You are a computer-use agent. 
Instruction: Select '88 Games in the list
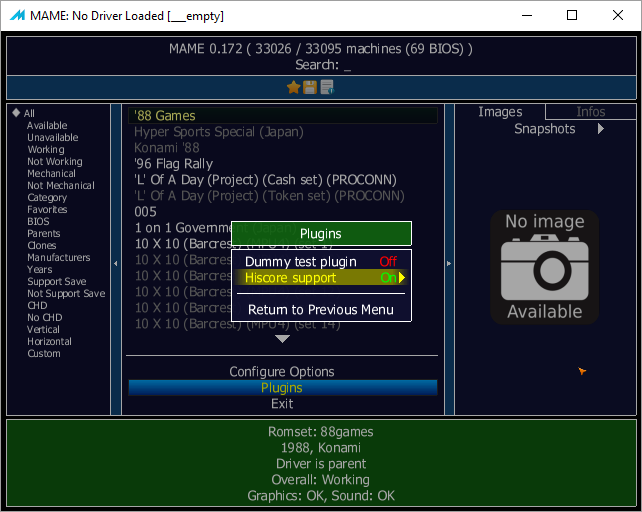click(283, 116)
